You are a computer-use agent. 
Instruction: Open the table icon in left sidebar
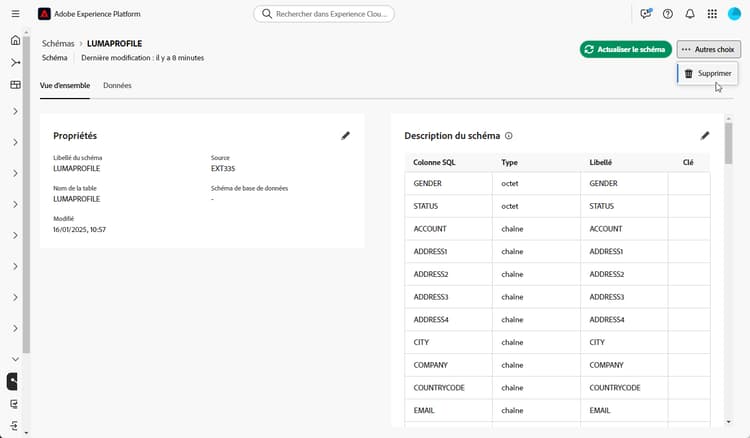point(15,85)
